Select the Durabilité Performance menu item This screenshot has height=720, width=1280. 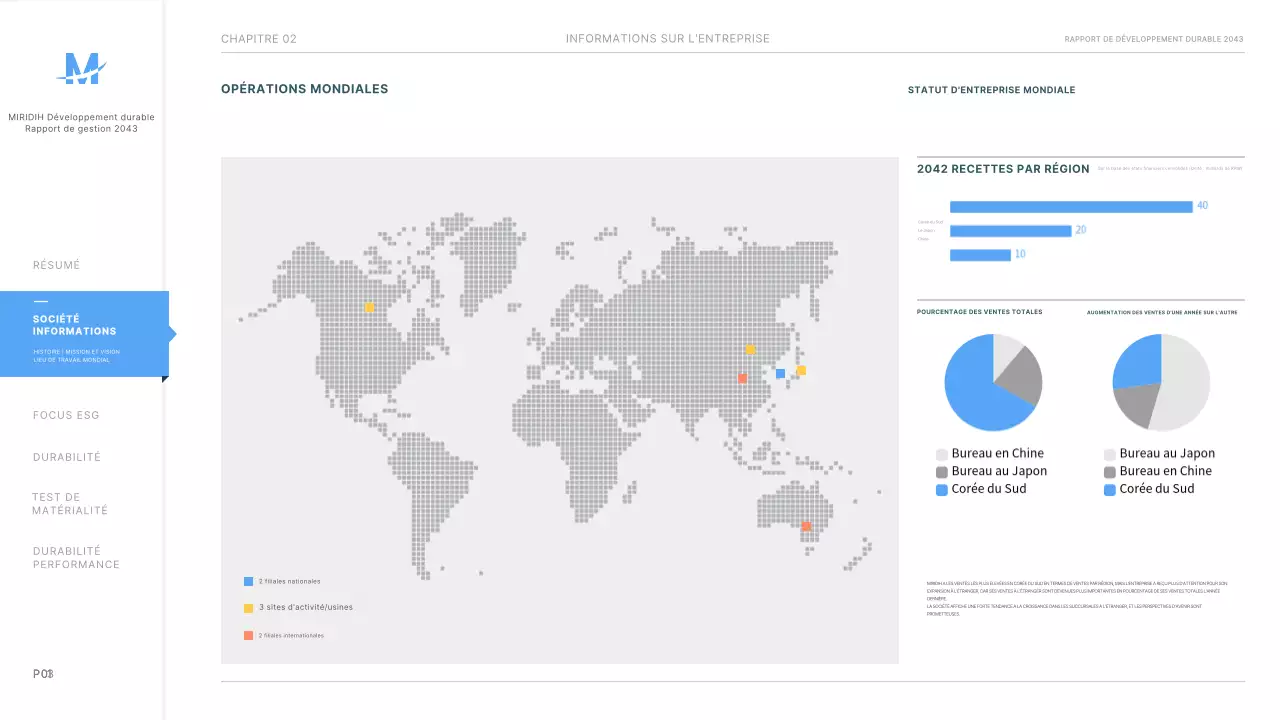point(76,558)
